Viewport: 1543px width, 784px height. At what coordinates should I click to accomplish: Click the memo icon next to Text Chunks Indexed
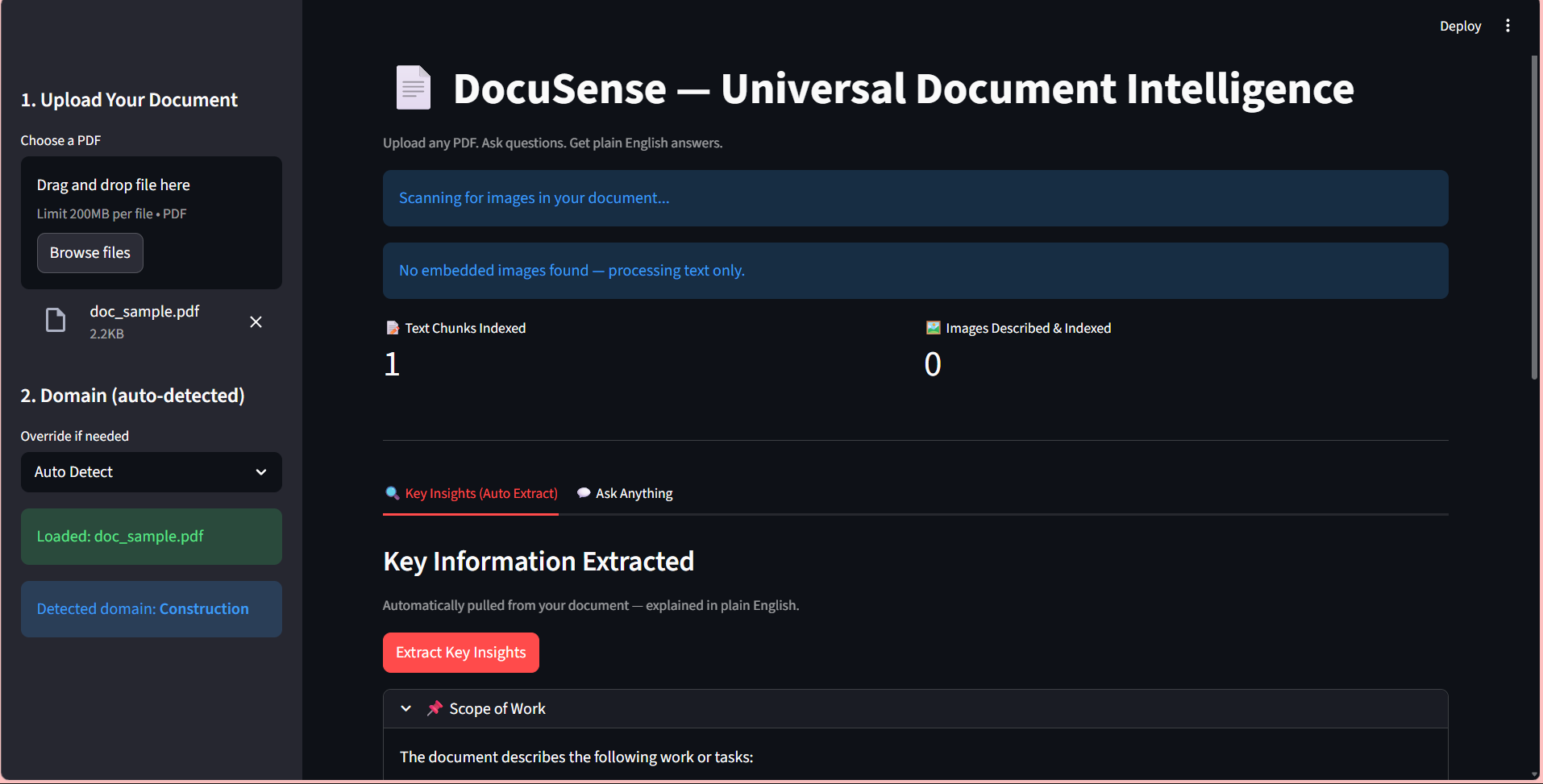click(x=391, y=327)
